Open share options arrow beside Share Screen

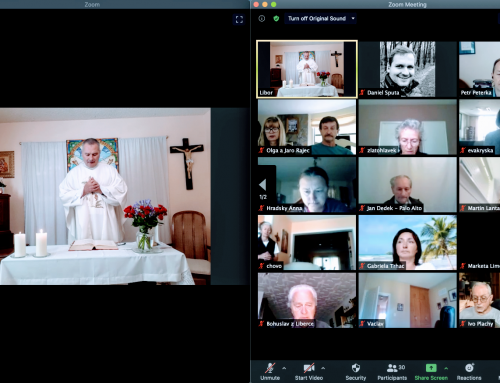coord(446,368)
